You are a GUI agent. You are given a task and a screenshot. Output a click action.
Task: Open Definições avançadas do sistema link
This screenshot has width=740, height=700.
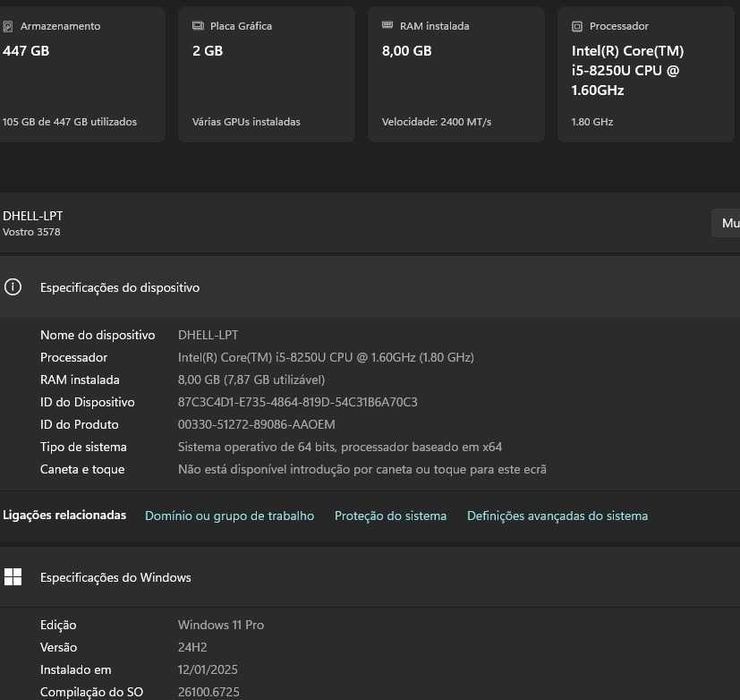557,516
